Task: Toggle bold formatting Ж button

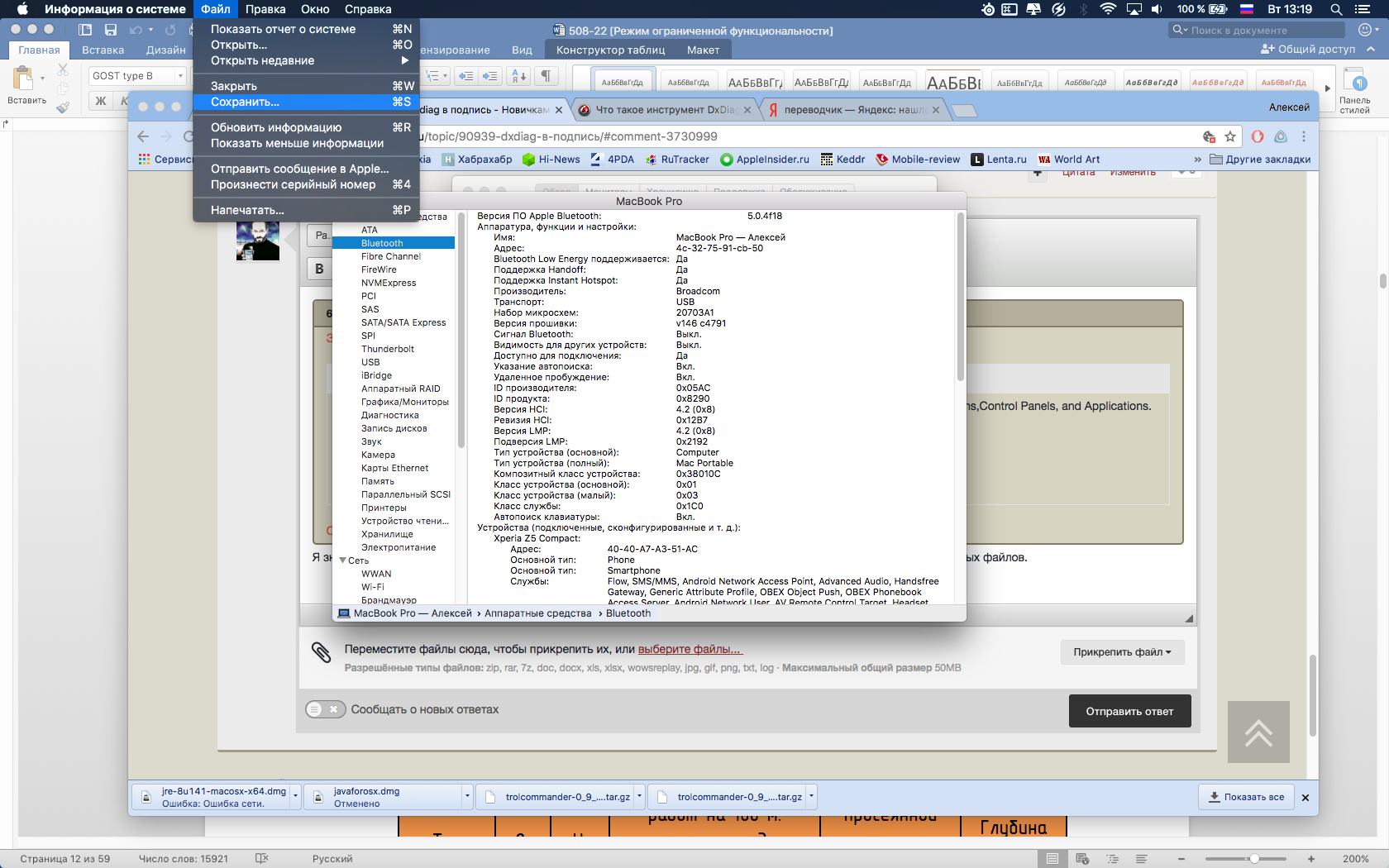Action: pyautogui.click(x=101, y=101)
